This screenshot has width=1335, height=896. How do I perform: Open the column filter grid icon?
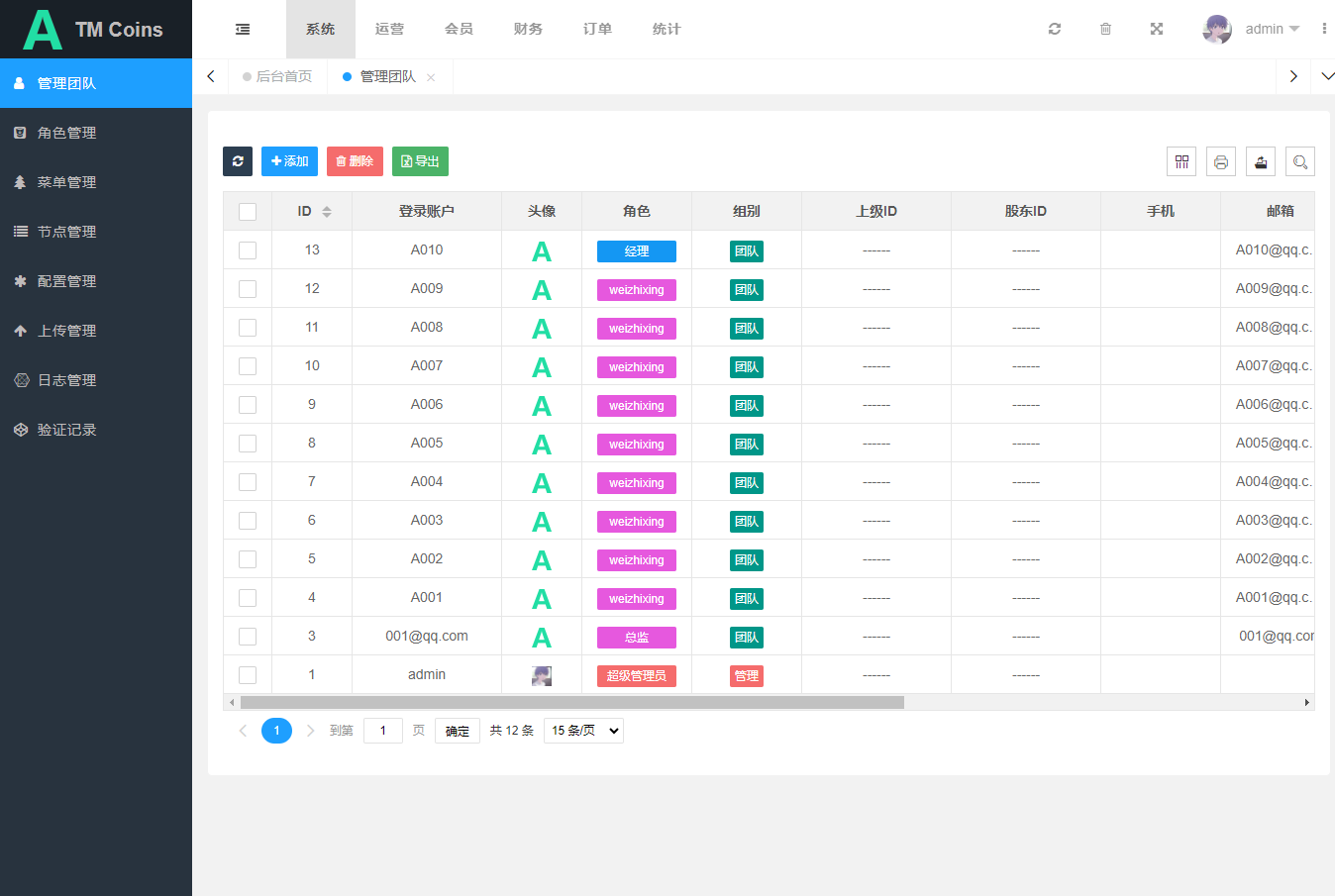[1181, 161]
